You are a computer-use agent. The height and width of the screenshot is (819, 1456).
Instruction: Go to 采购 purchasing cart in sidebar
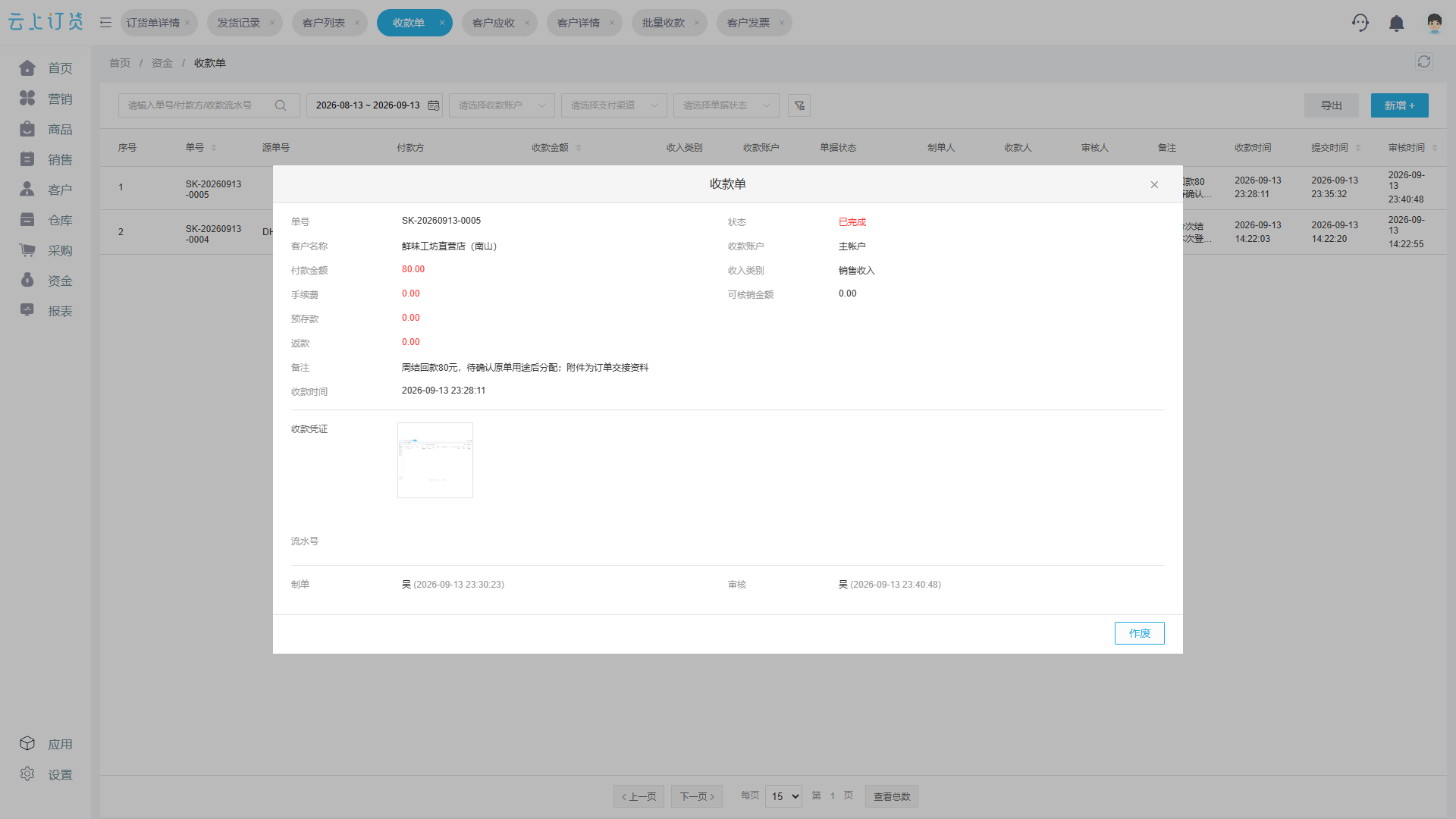(46, 250)
